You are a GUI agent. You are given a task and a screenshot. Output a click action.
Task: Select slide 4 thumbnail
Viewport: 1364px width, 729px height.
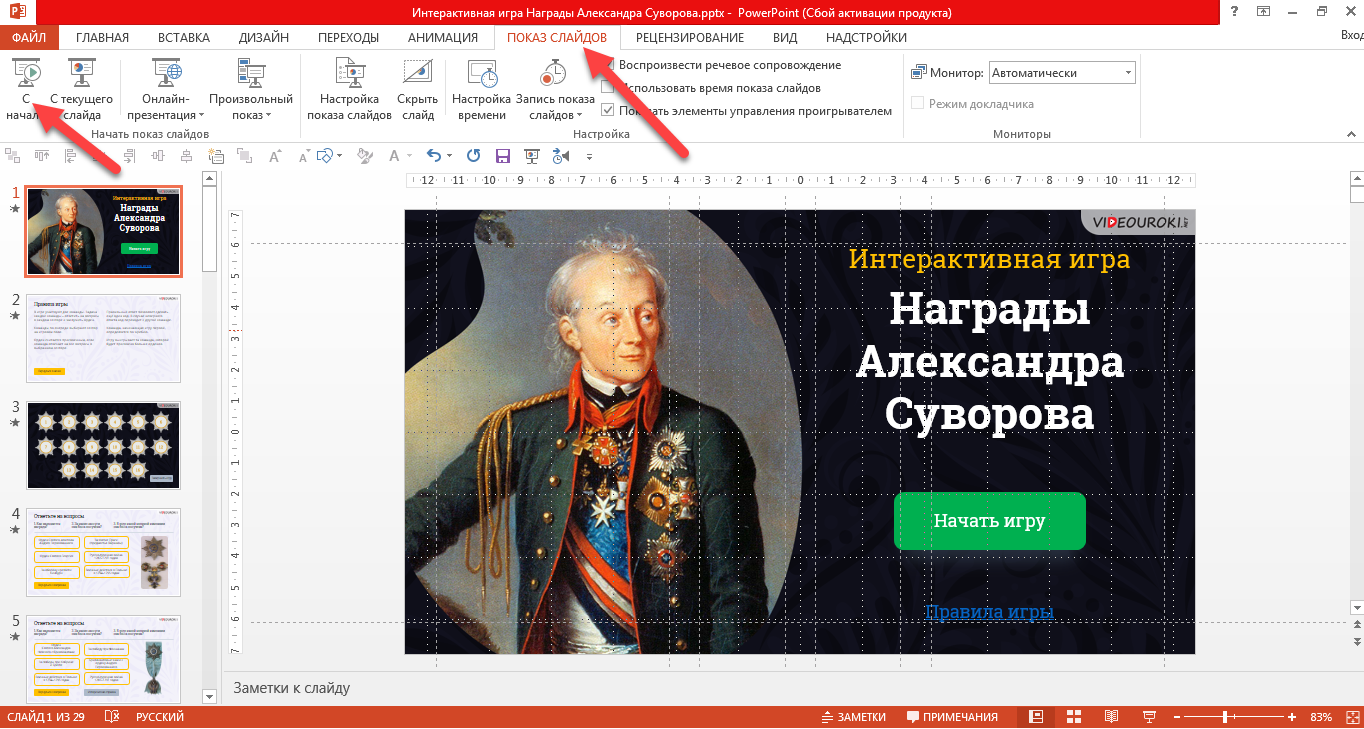[x=104, y=552]
